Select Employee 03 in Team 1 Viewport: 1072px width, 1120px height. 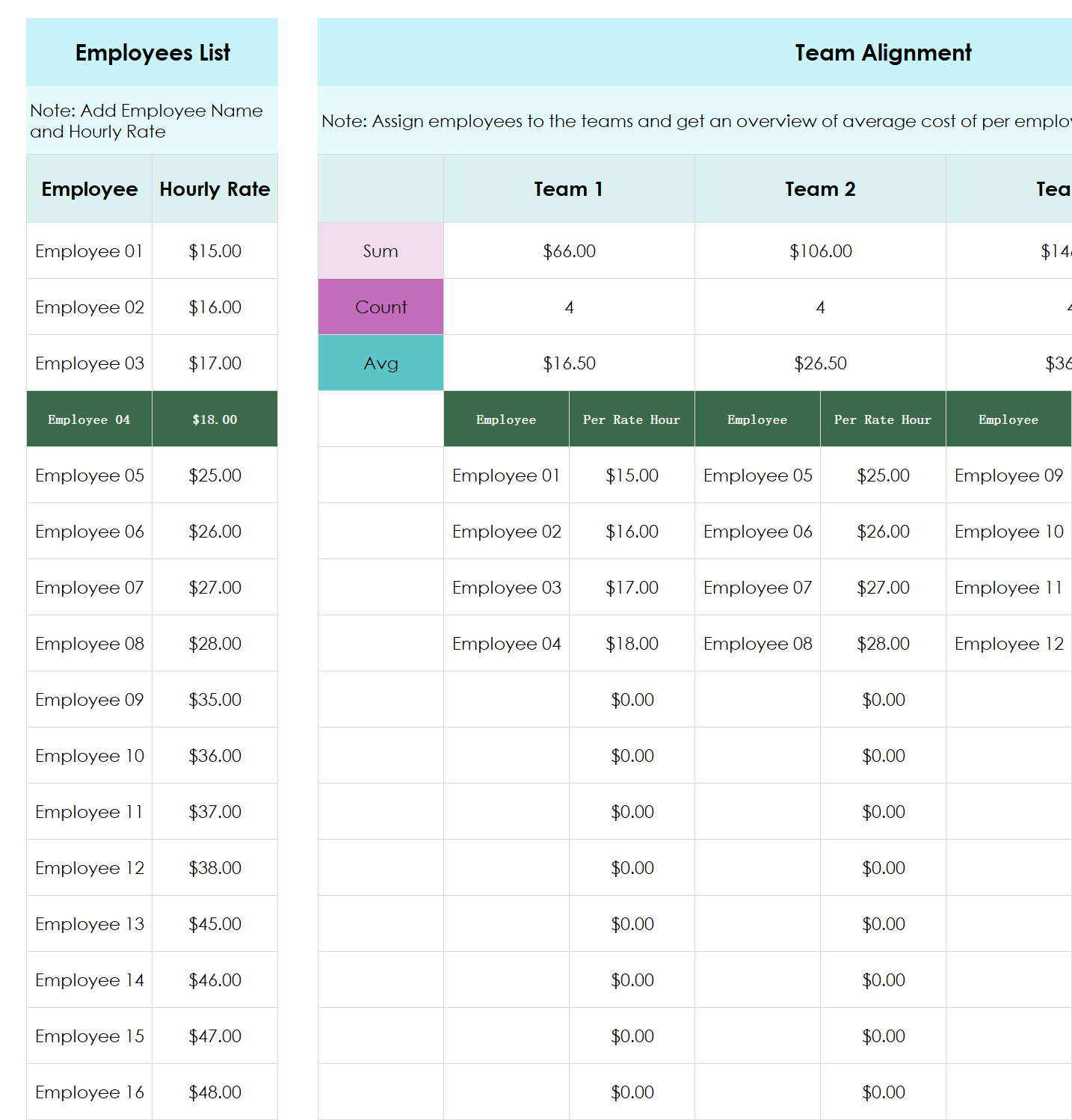coord(506,587)
